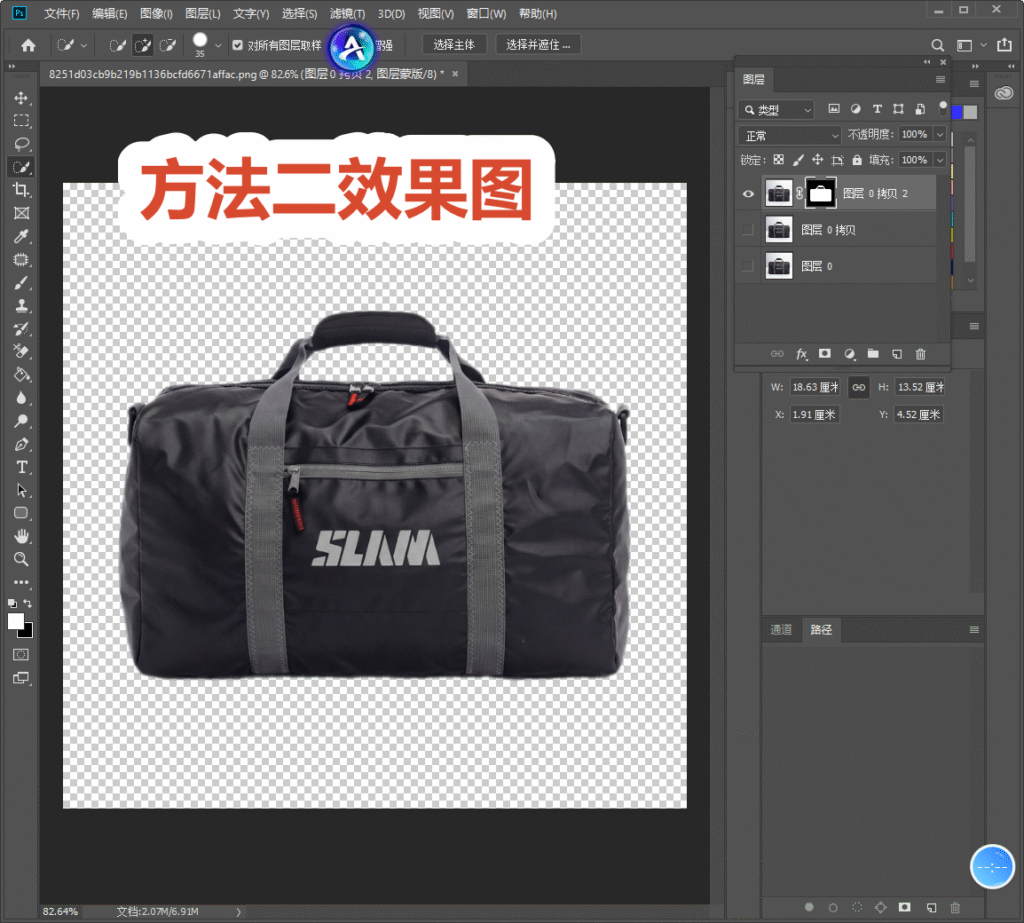Image resolution: width=1024 pixels, height=923 pixels.
Task: Open the layer filter 类型 dropdown
Action: pyautogui.click(x=776, y=110)
